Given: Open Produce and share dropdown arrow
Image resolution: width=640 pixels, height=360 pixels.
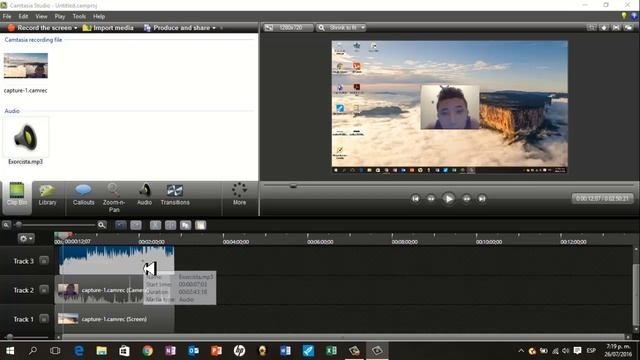Looking at the screenshot, I should pyautogui.click(x=214, y=28).
